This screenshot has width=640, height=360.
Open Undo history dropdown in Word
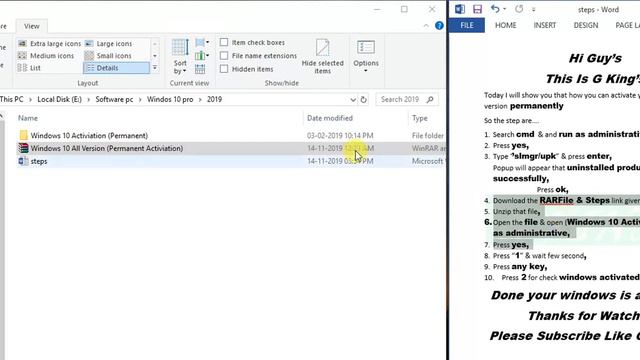pos(505,9)
